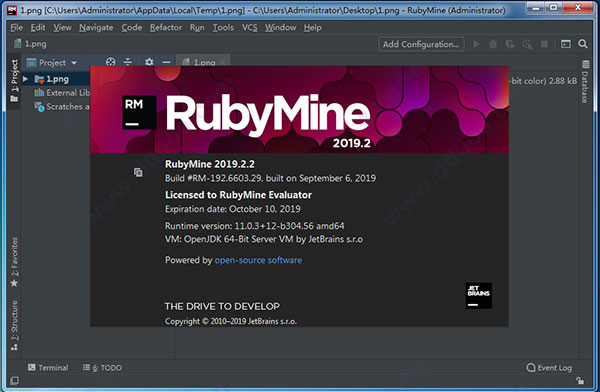Copy About info with the copy icon
This screenshot has height=392, width=600.
pos(138,172)
